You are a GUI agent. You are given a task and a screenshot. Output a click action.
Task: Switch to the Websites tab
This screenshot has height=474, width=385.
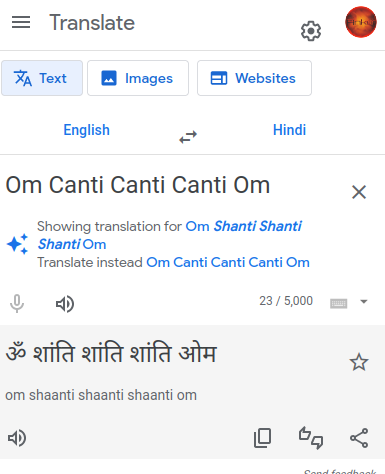(254, 78)
